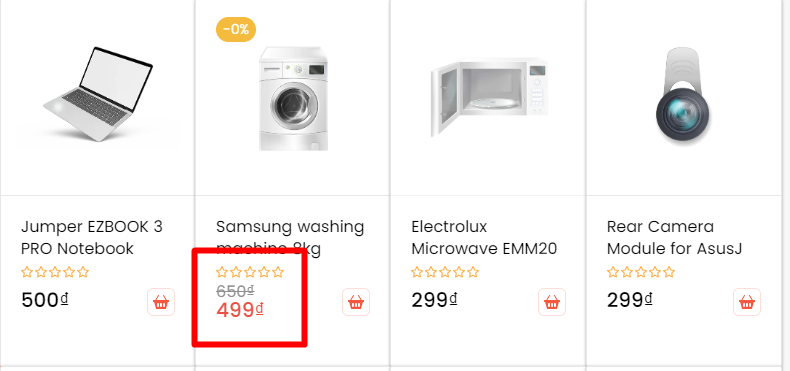Rate the Jumper EZBOOK notebook five stars
Viewport: 790px width, 371px height.
coord(83,273)
